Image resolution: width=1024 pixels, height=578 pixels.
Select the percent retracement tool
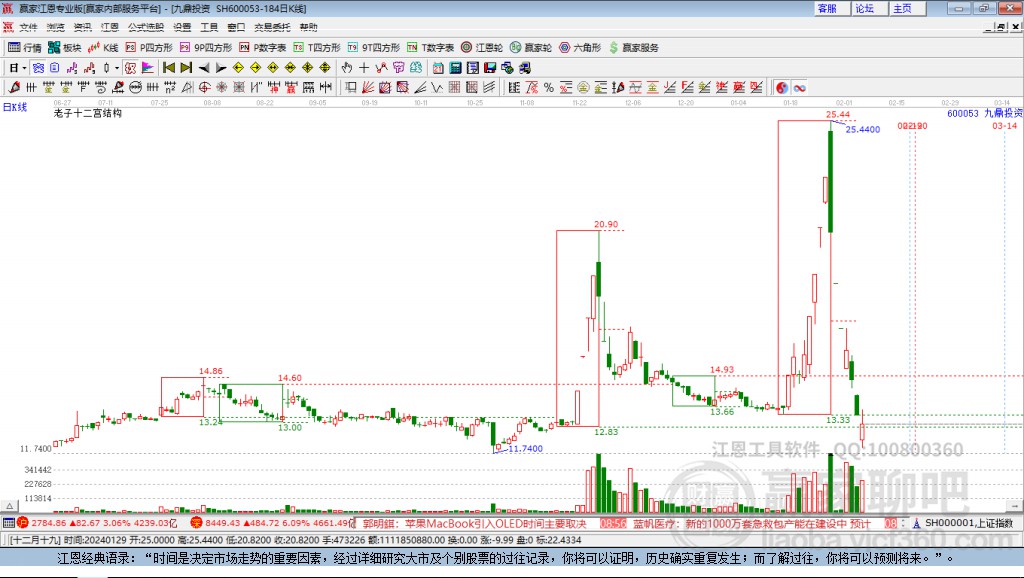coord(549,88)
